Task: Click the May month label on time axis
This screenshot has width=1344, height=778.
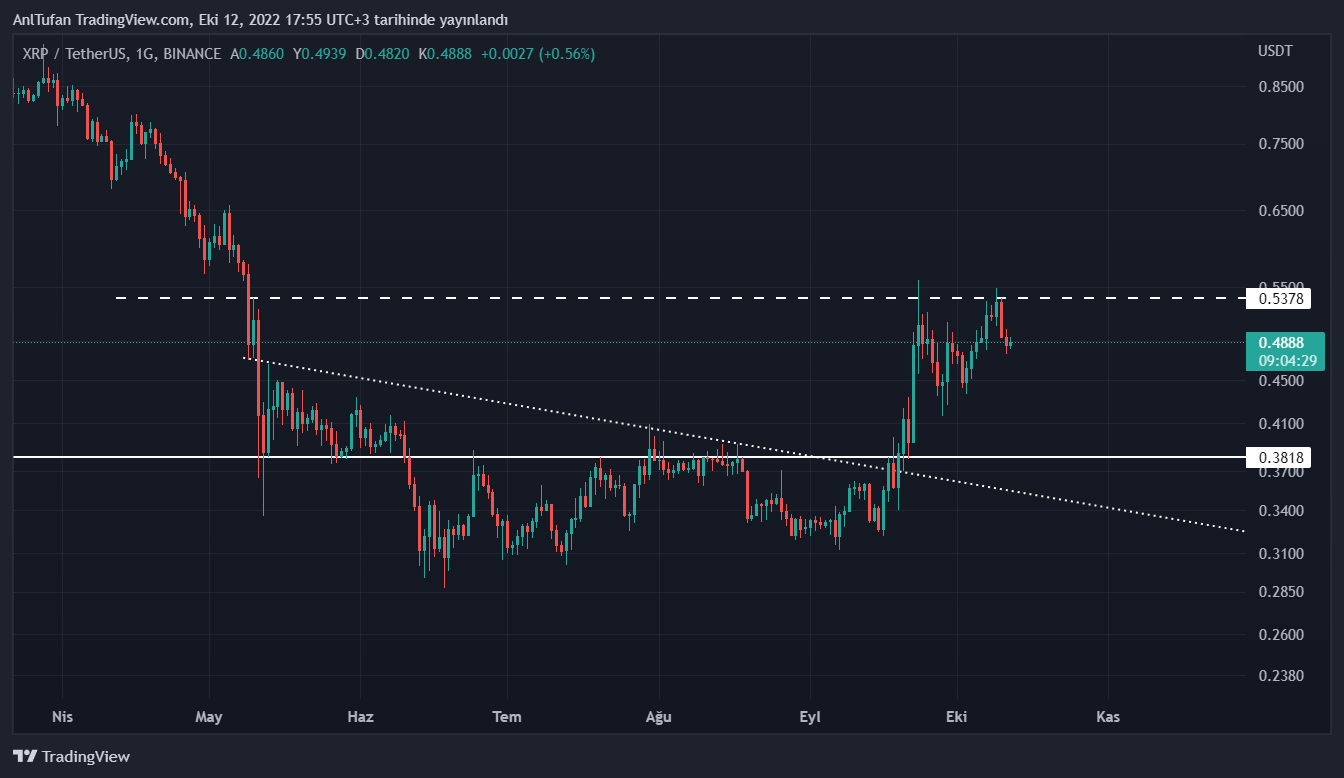Action: click(x=209, y=717)
